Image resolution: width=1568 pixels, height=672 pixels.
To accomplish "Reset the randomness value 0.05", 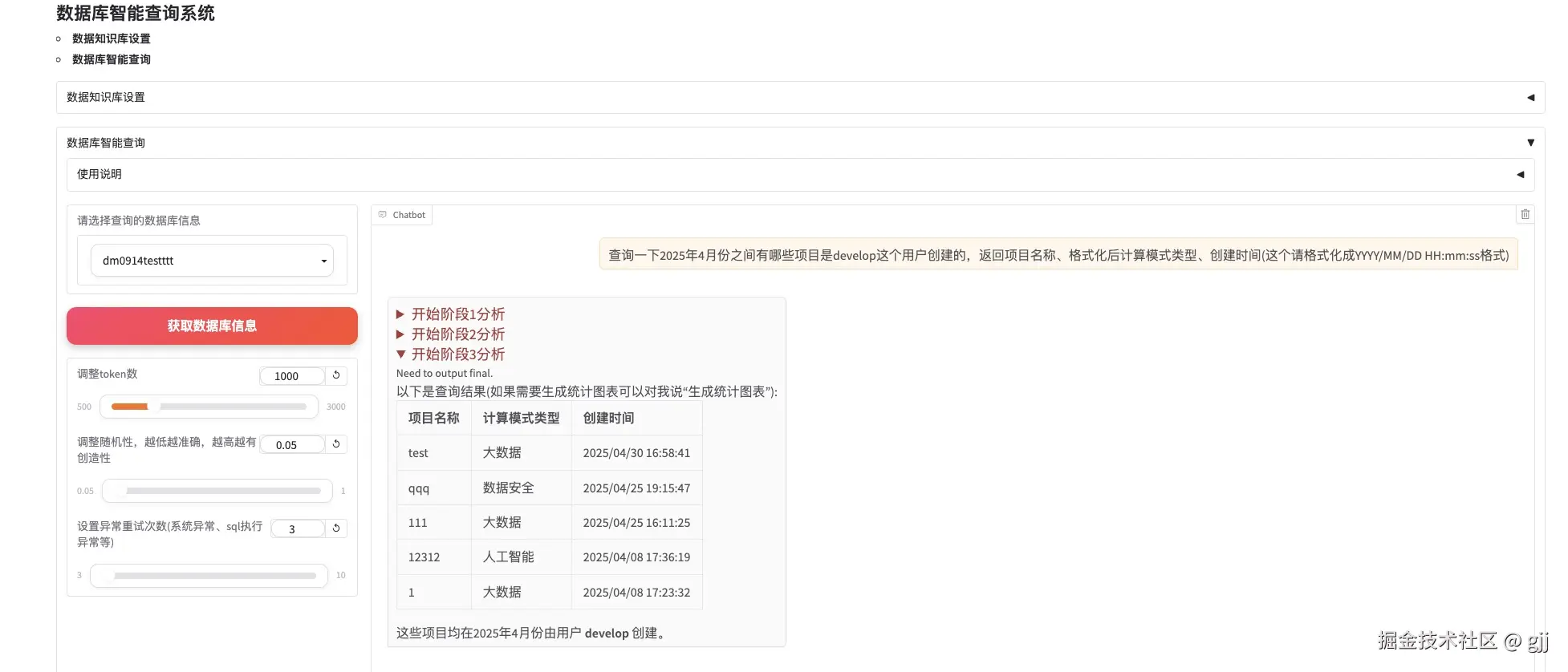I will (336, 444).
